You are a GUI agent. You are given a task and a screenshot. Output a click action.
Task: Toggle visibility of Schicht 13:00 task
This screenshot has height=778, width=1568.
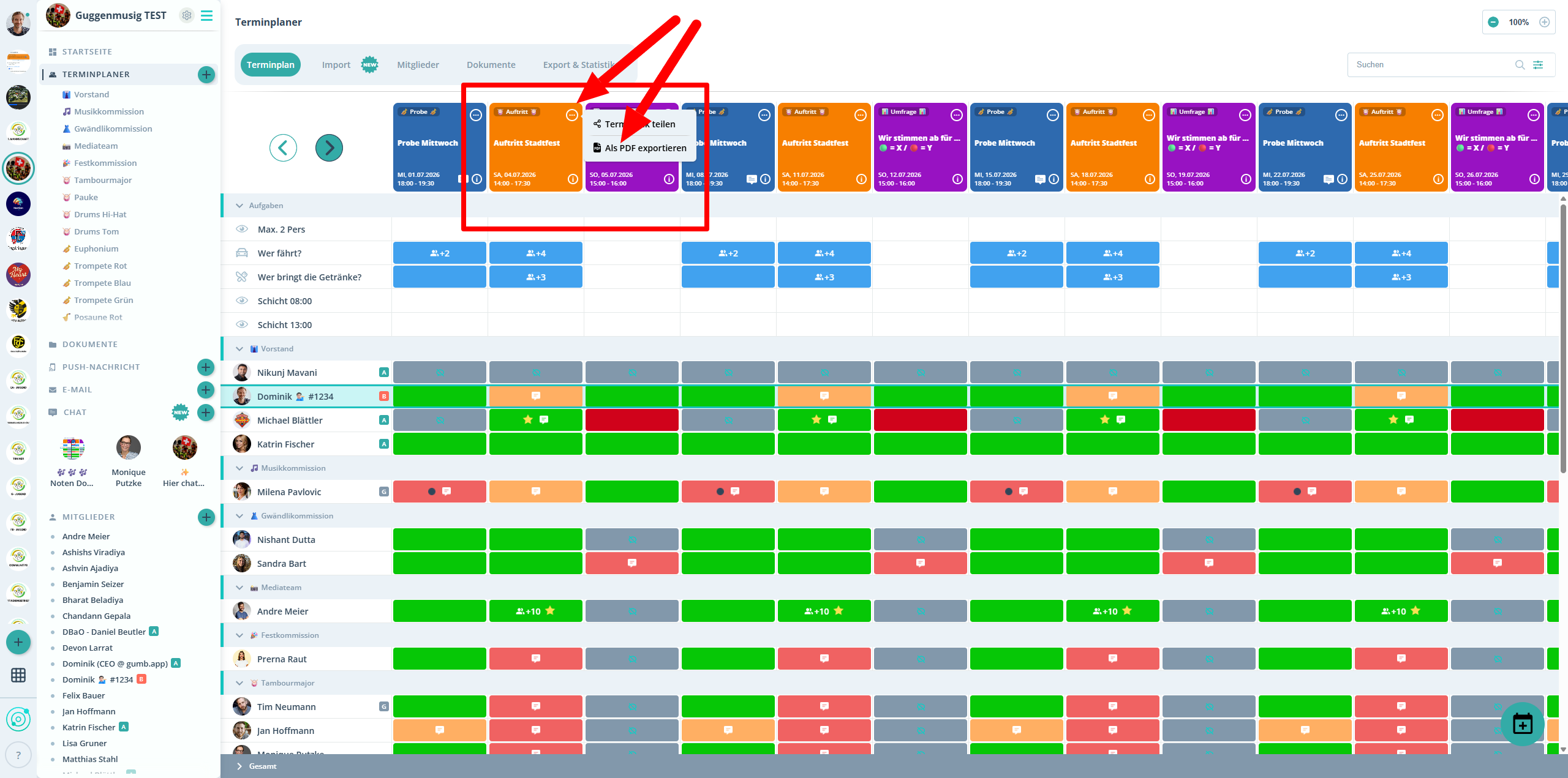242,324
